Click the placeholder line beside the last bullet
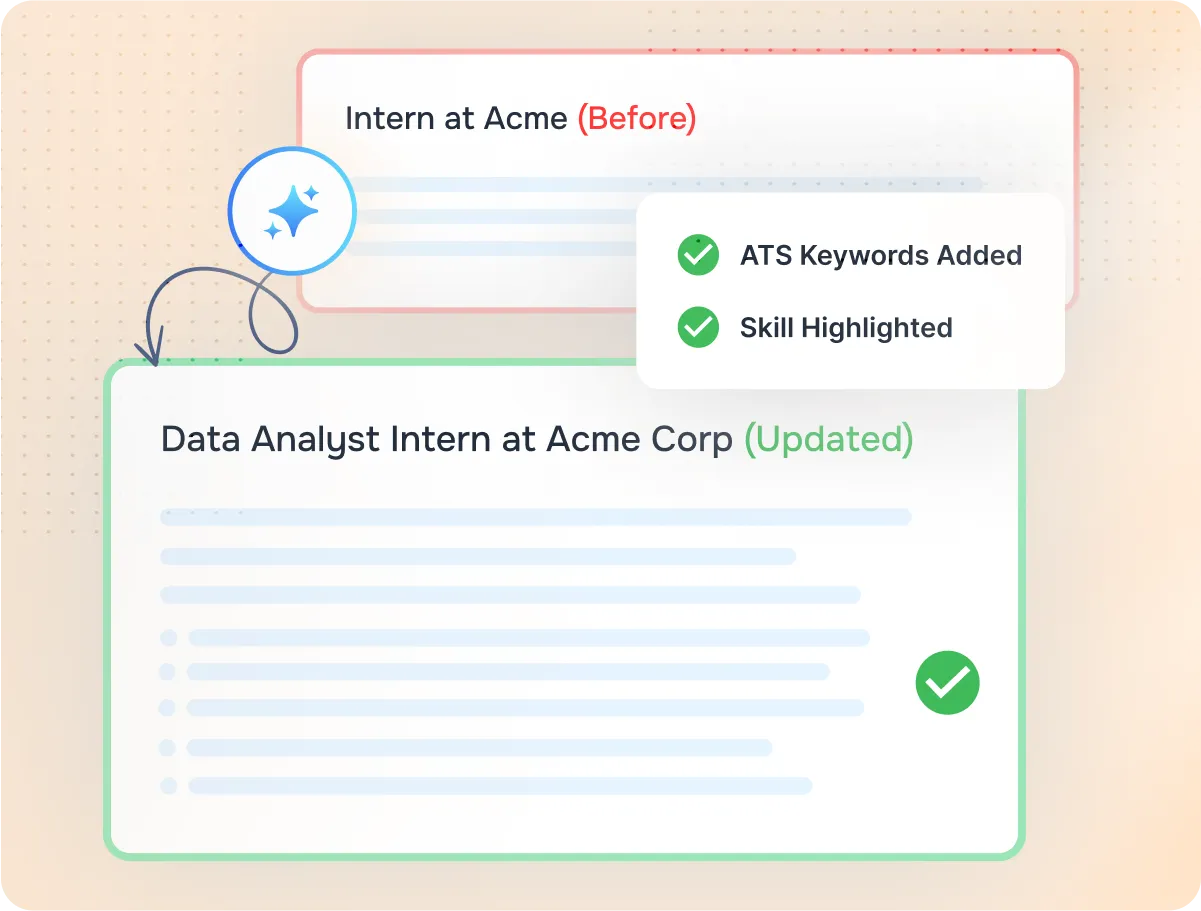 coord(500,785)
